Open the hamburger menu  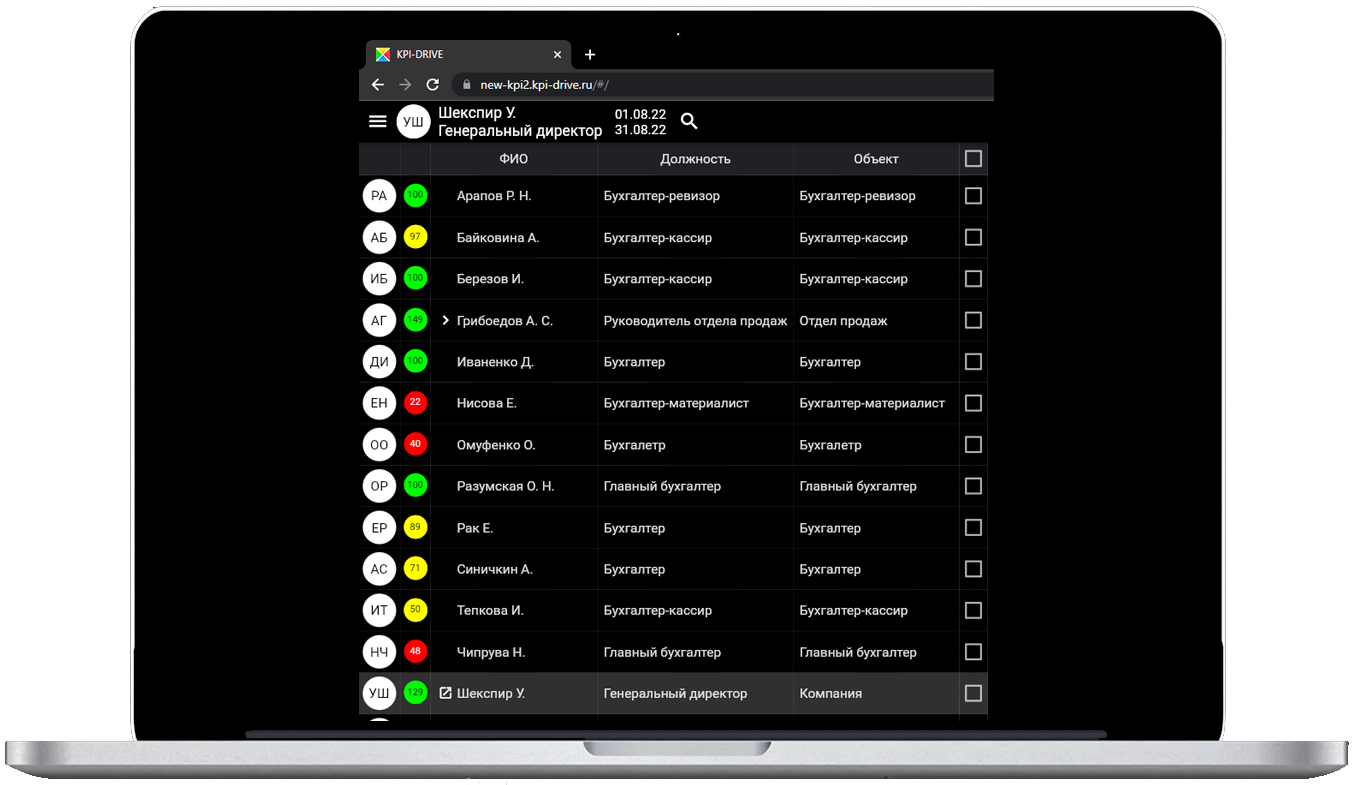pos(377,122)
